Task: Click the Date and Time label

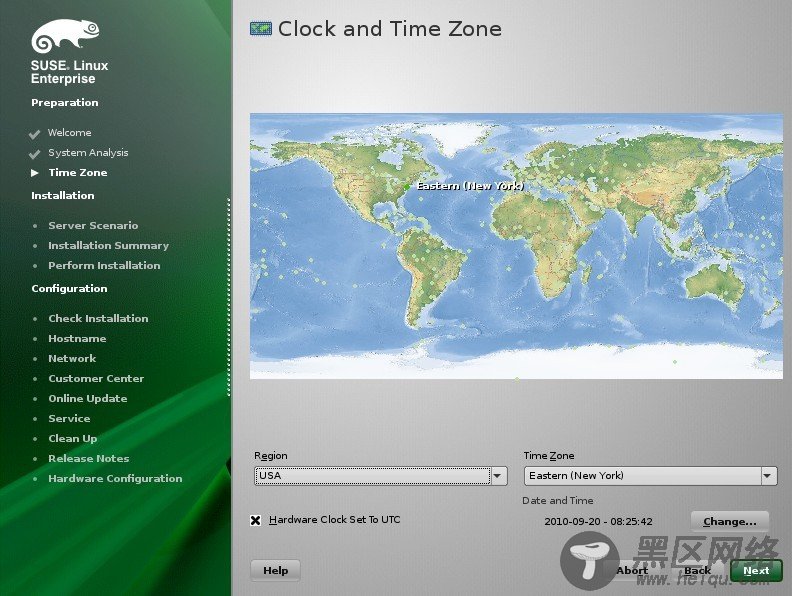Action: 558,501
